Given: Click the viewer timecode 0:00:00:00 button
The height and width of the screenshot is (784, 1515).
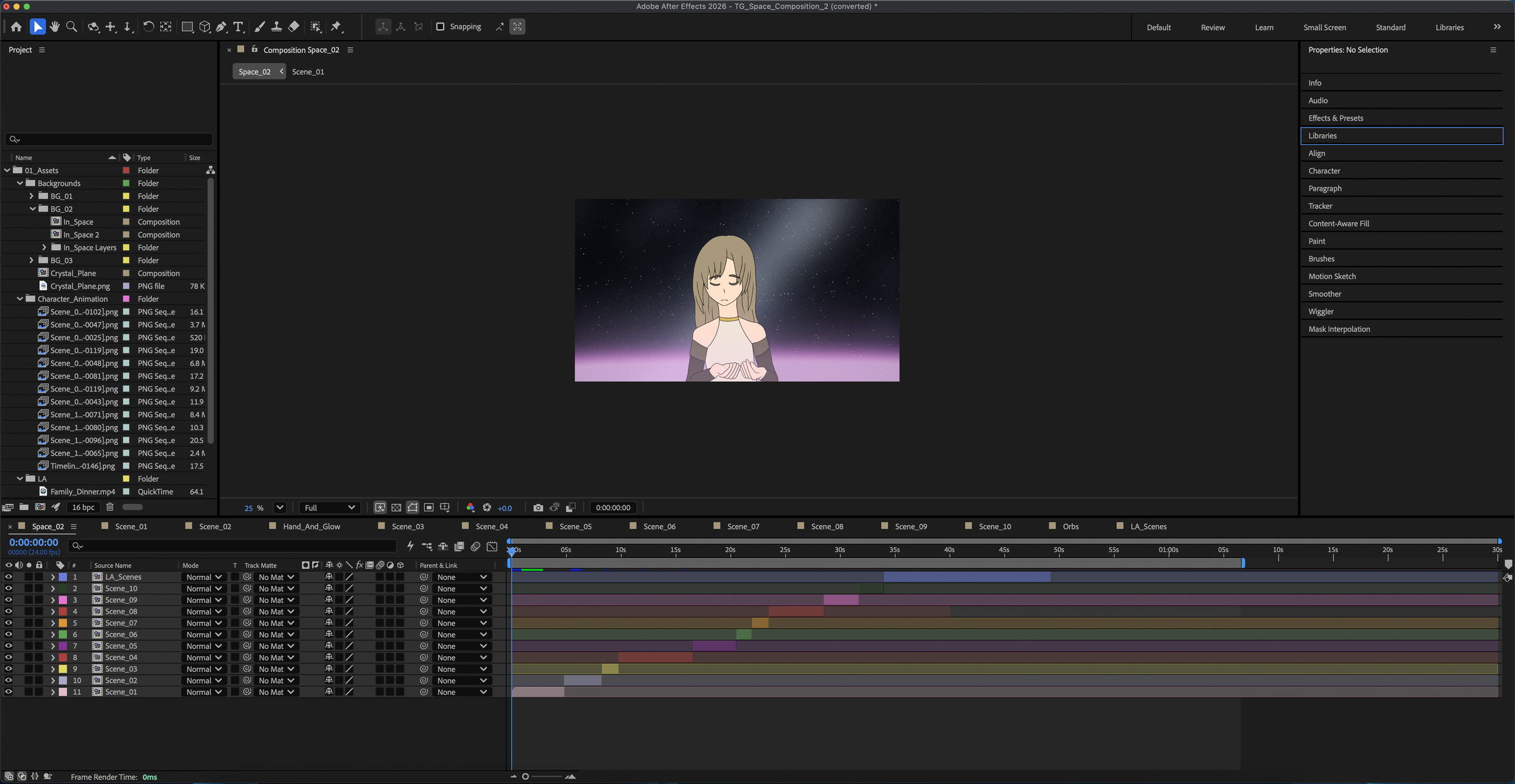Looking at the screenshot, I should 613,508.
